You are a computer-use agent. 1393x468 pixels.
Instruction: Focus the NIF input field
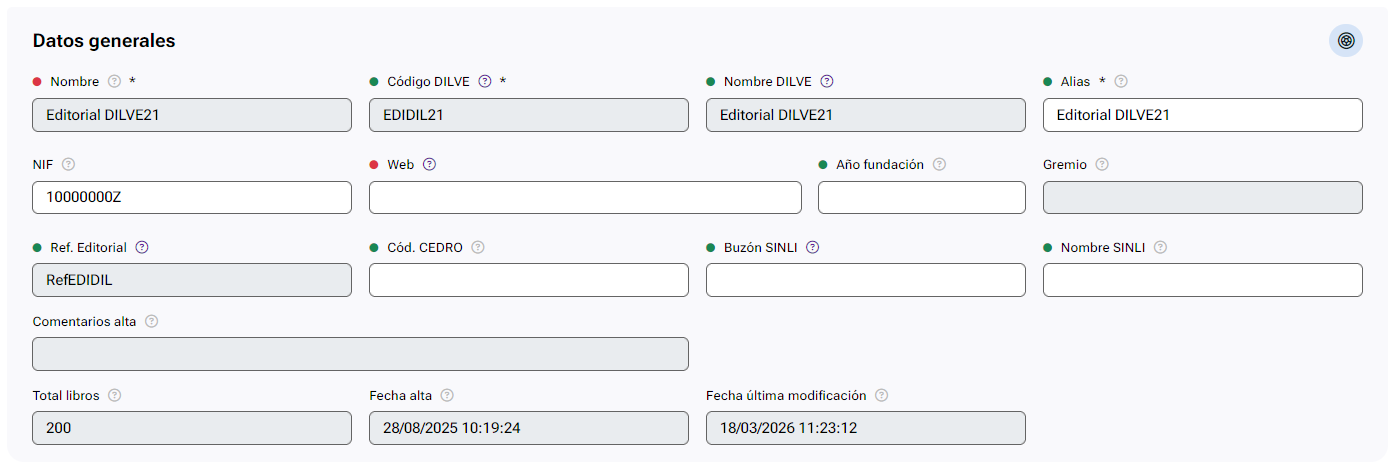[x=192, y=198]
